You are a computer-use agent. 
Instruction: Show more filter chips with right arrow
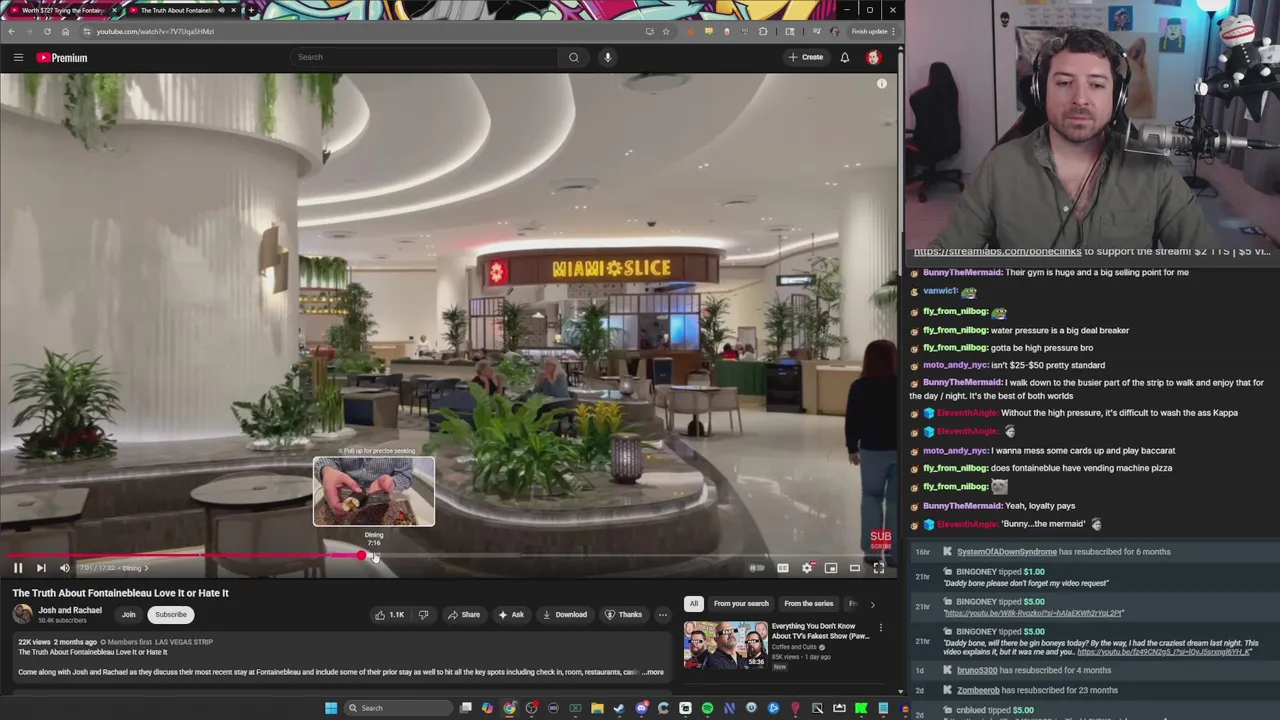tap(872, 604)
